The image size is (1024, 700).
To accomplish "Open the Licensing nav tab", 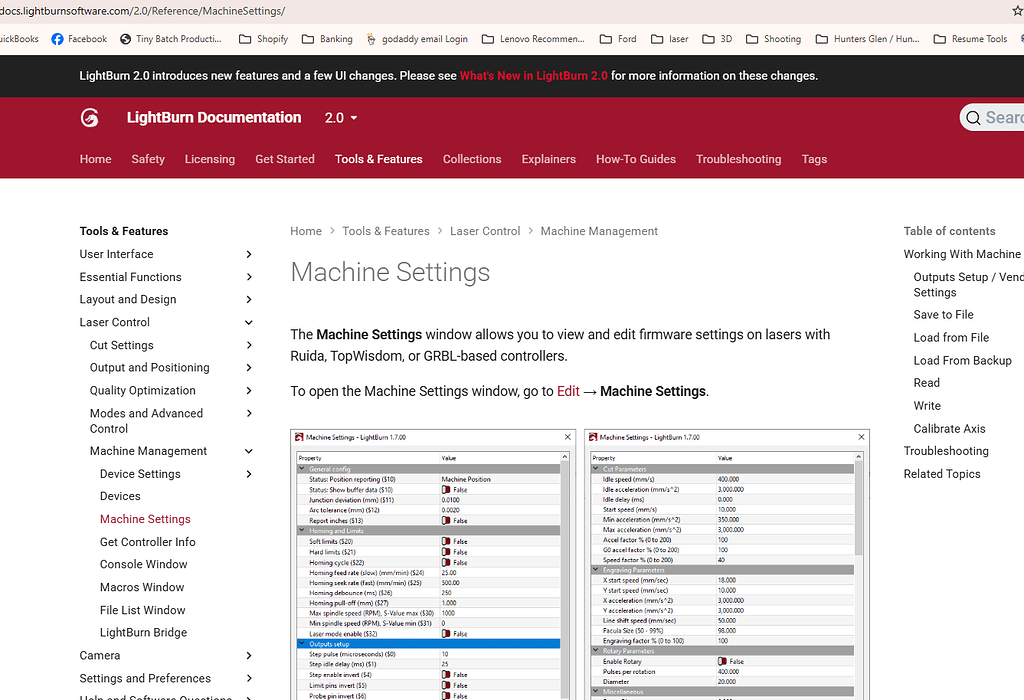I will point(210,159).
